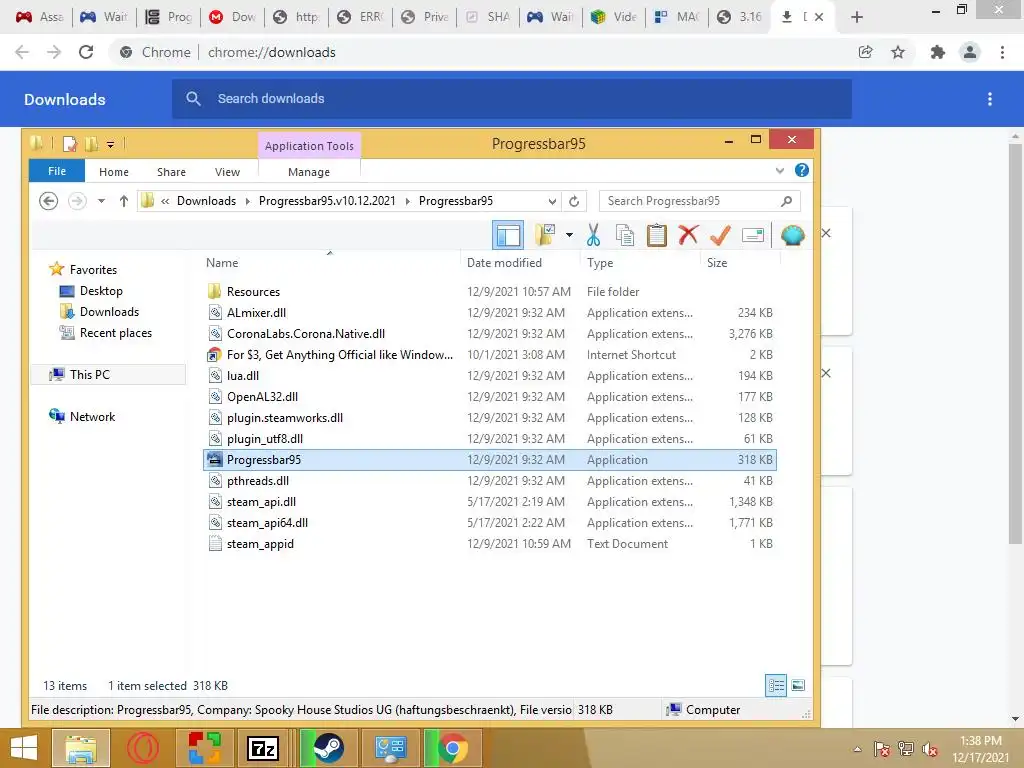
Task: Click the folder options icon in toolbar
Action: tap(545, 235)
